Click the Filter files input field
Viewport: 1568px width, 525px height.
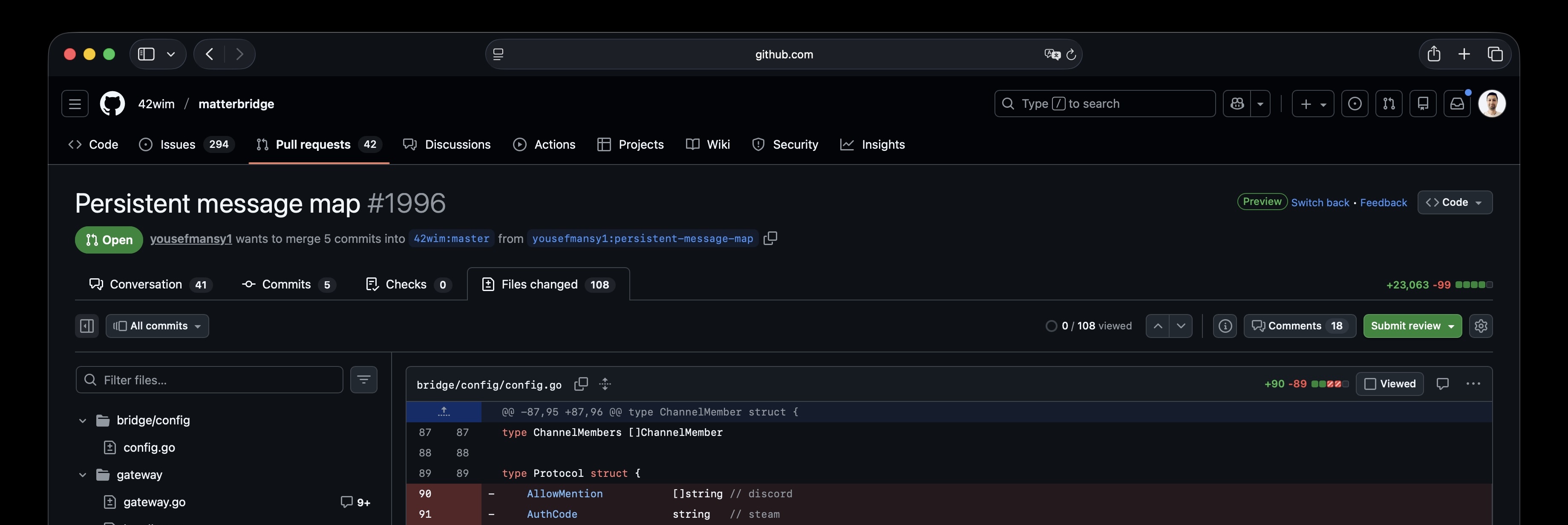point(209,379)
